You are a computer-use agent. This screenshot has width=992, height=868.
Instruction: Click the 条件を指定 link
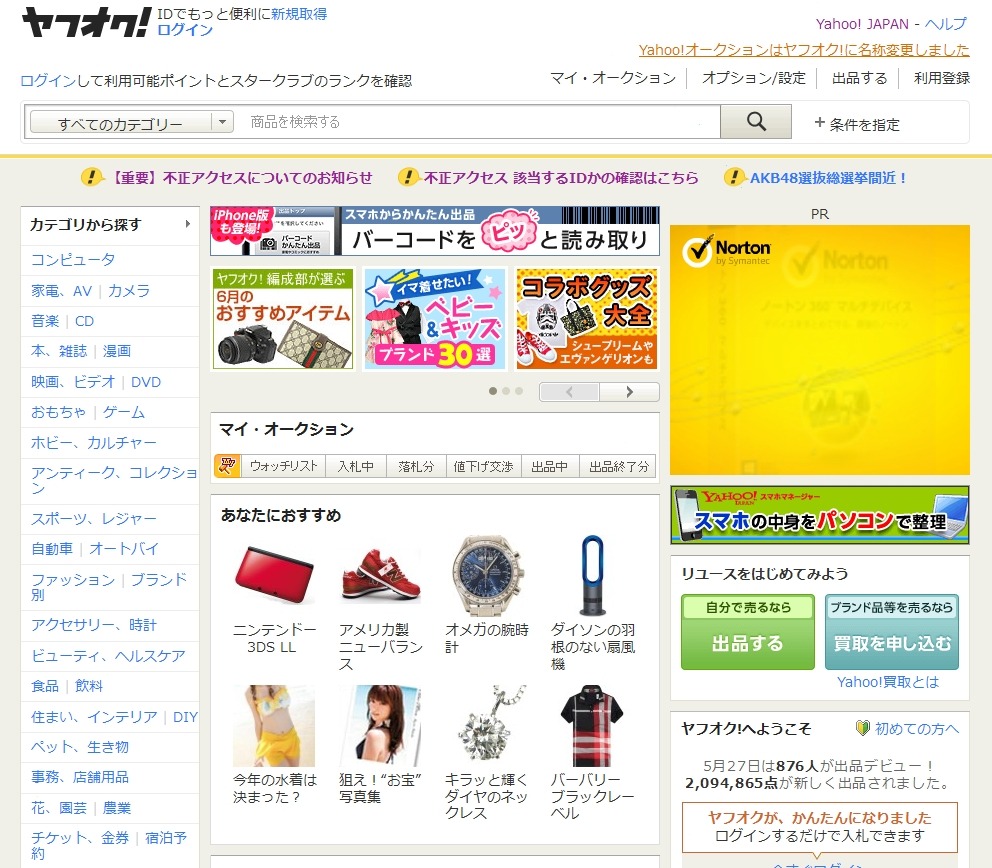[864, 124]
